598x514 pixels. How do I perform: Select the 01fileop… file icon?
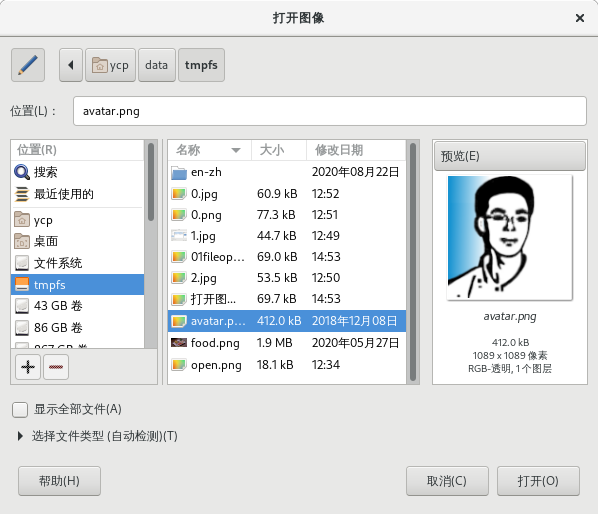178,257
